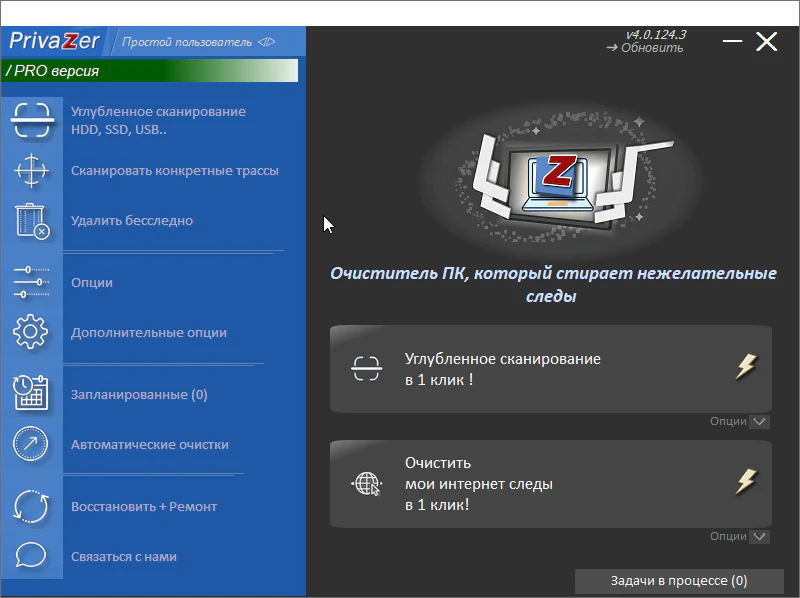Minimize the PrivaZer window

pyautogui.click(x=732, y=41)
